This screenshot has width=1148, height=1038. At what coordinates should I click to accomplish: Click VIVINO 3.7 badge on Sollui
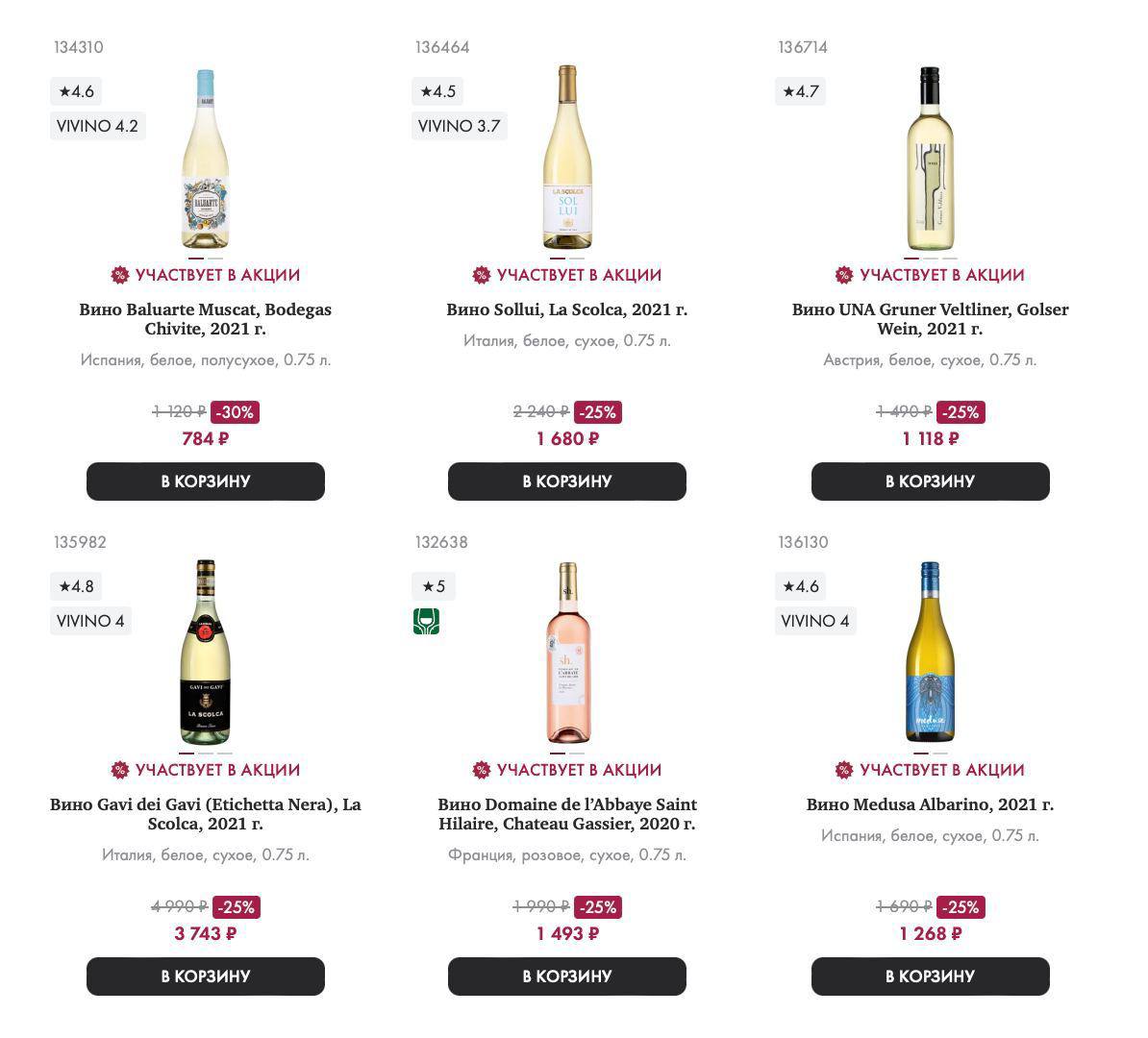pos(460,126)
